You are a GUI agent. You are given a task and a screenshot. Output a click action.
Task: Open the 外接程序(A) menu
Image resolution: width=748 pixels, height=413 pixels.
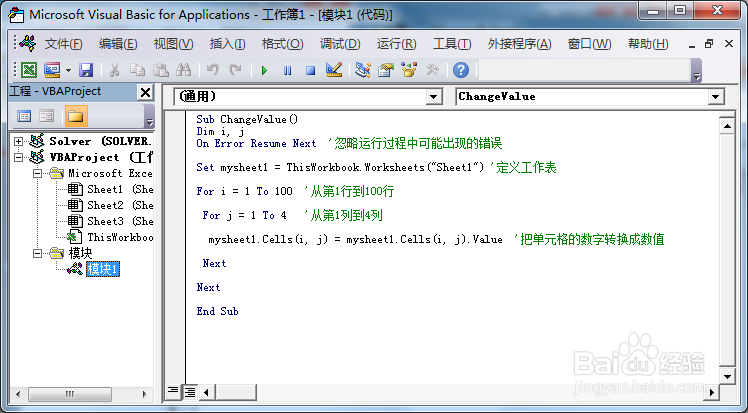[519, 44]
